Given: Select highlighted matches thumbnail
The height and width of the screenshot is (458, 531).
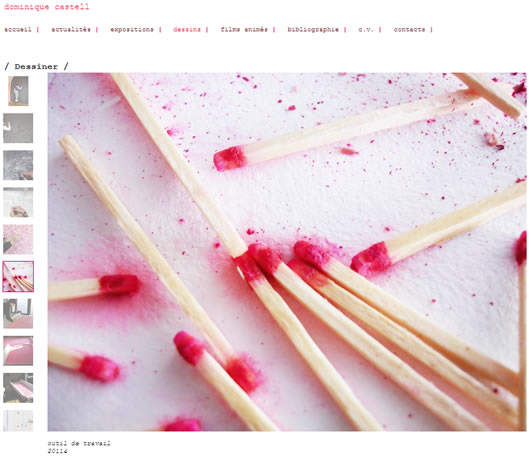Looking at the screenshot, I should 18,276.
